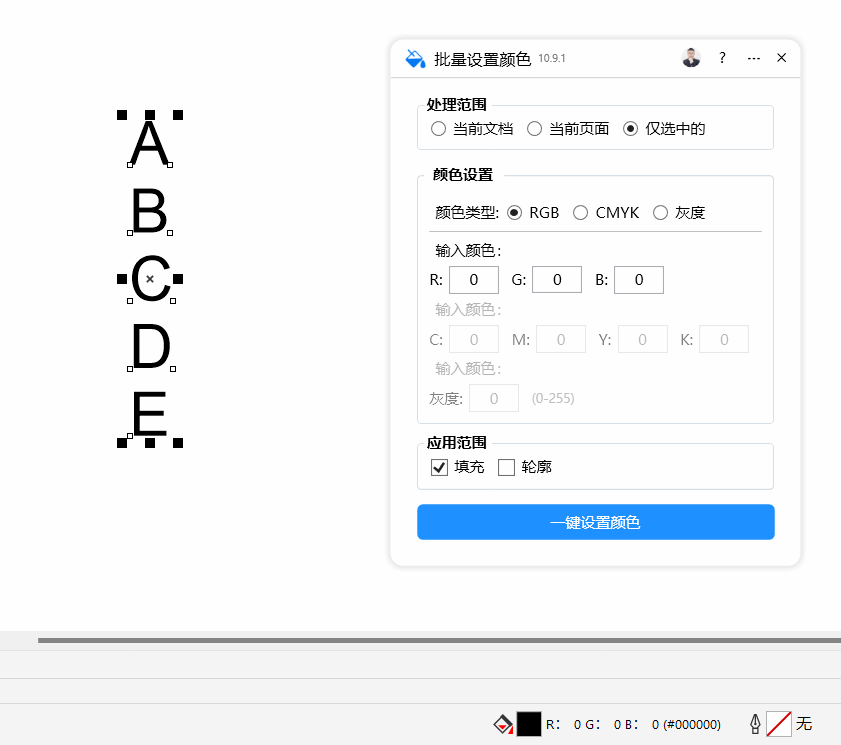This screenshot has width=841, height=745.
Task: Enable the 轮廓 outline checkbox
Action: pos(506,467)
